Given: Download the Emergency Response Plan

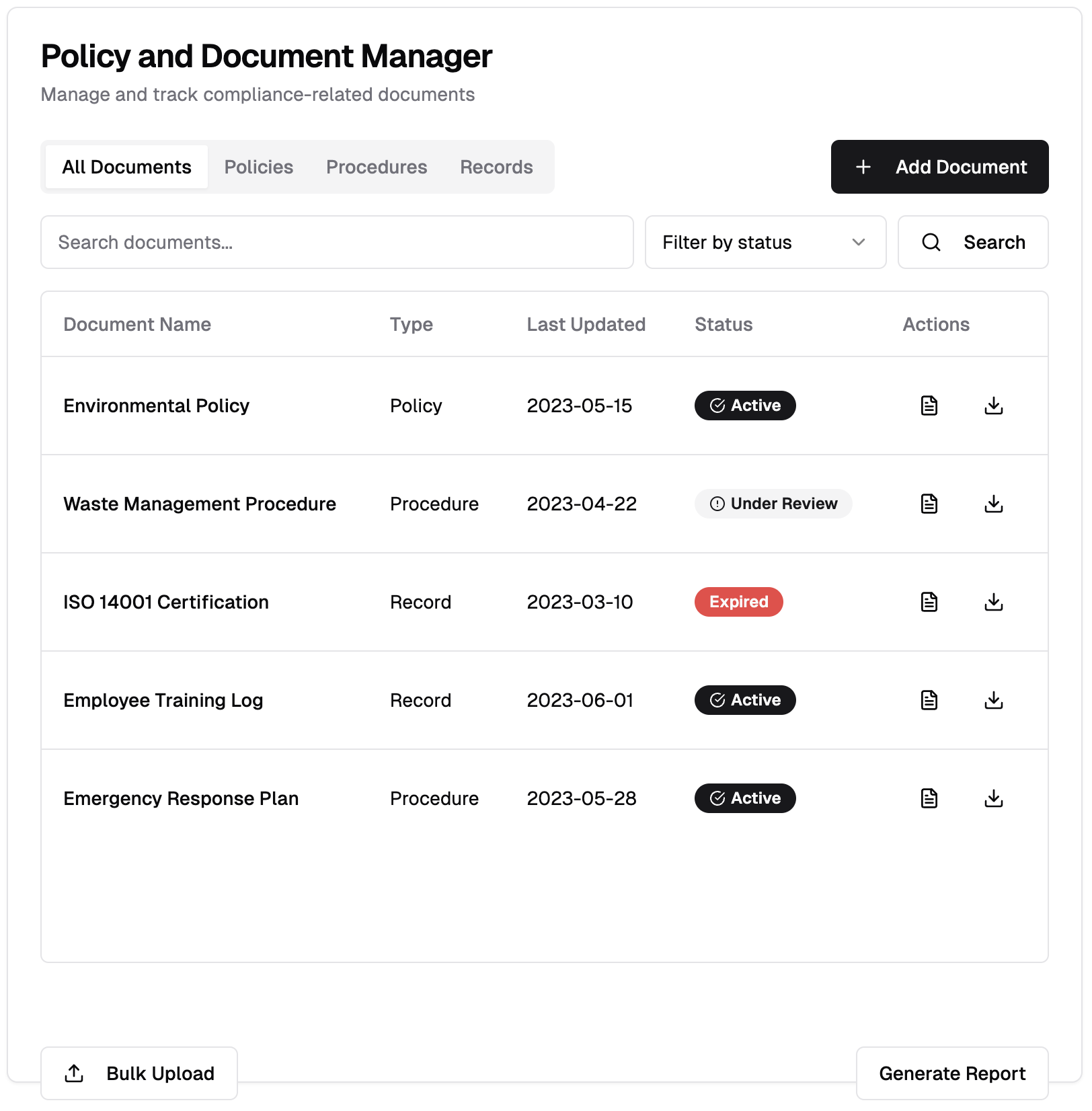Looking at the screenshot, I should pos(994,798).
